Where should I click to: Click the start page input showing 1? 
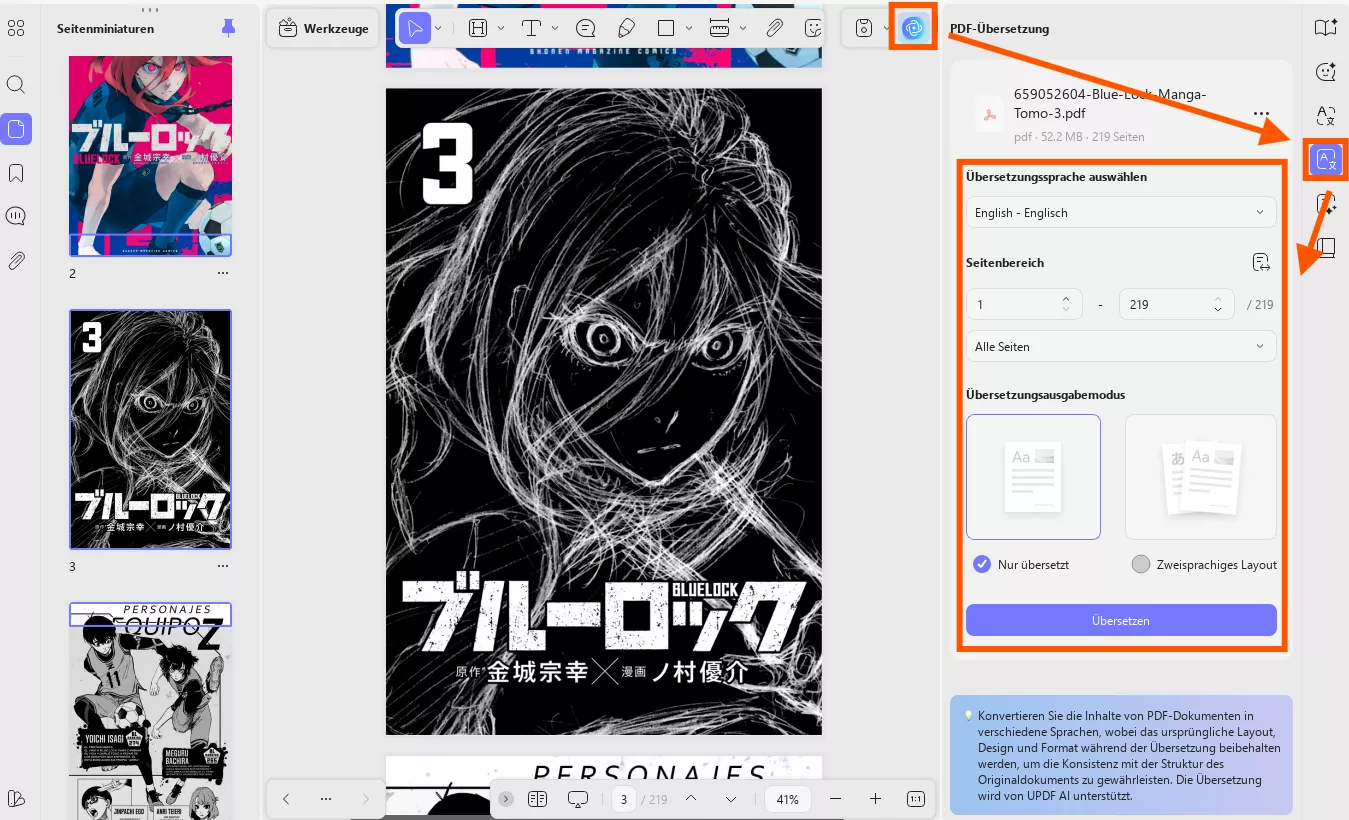tap(1024, 304)
